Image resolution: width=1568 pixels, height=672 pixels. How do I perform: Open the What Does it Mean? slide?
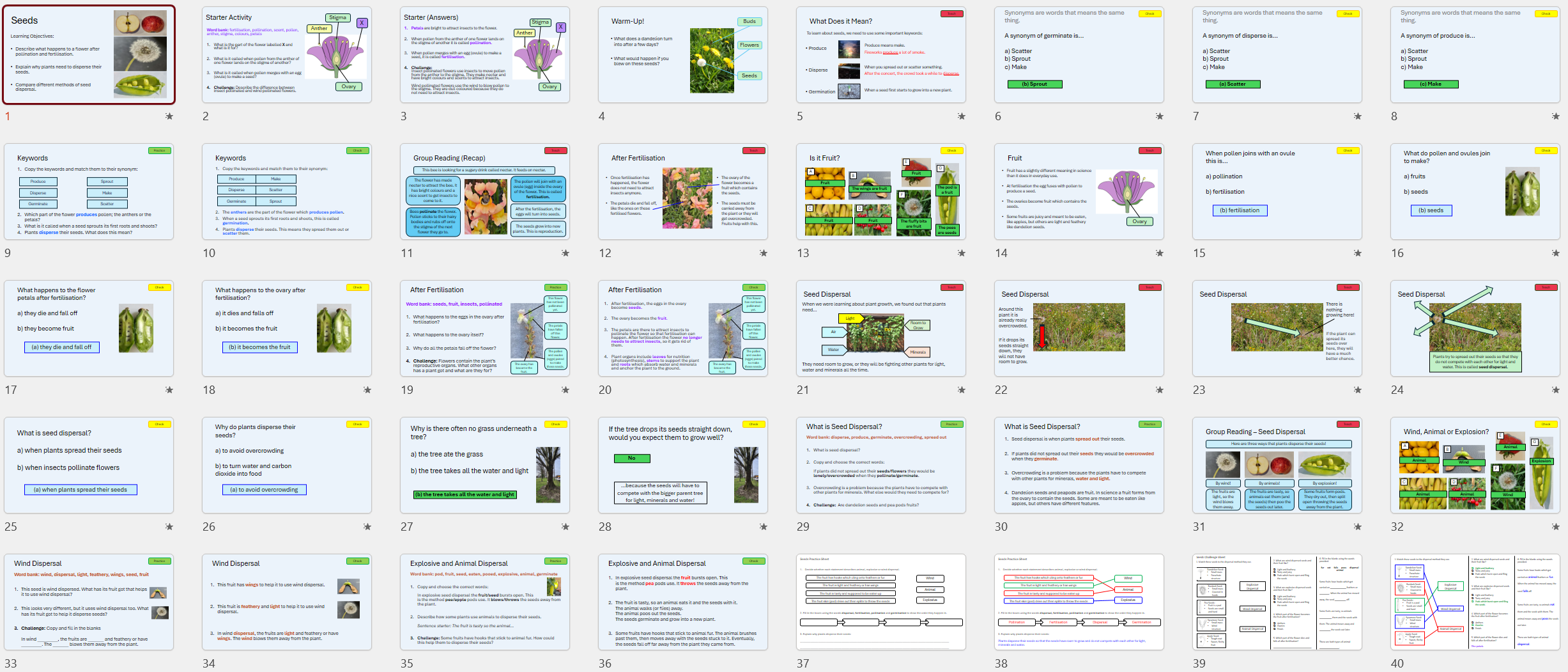click(x=881, y=55)
